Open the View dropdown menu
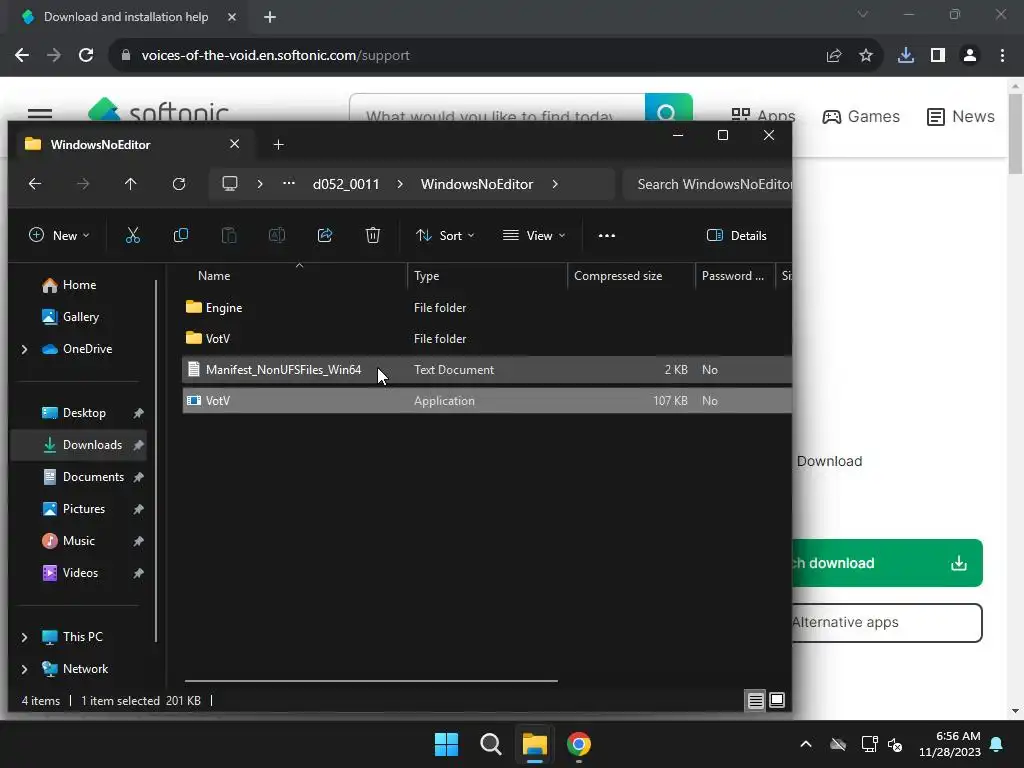This screenshot has width=1024, height=768. [534, 236]
